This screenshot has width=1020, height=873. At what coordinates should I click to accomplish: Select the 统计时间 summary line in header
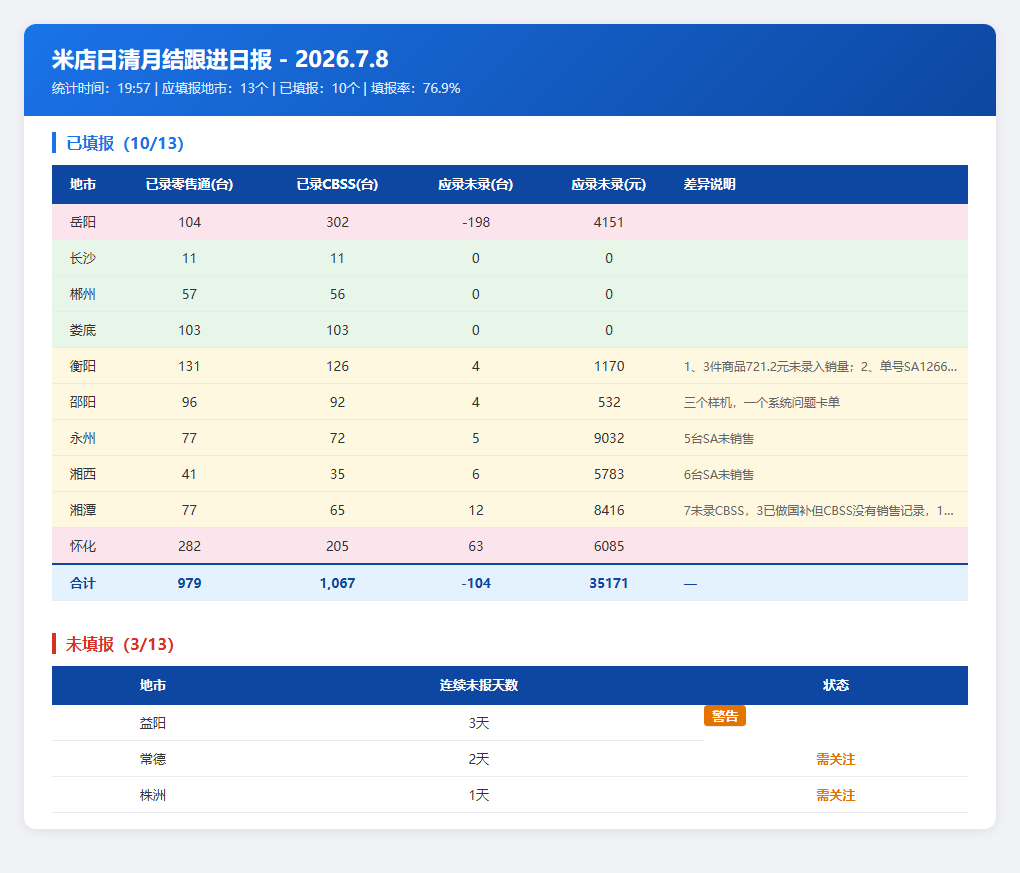(x=256, y=88)
